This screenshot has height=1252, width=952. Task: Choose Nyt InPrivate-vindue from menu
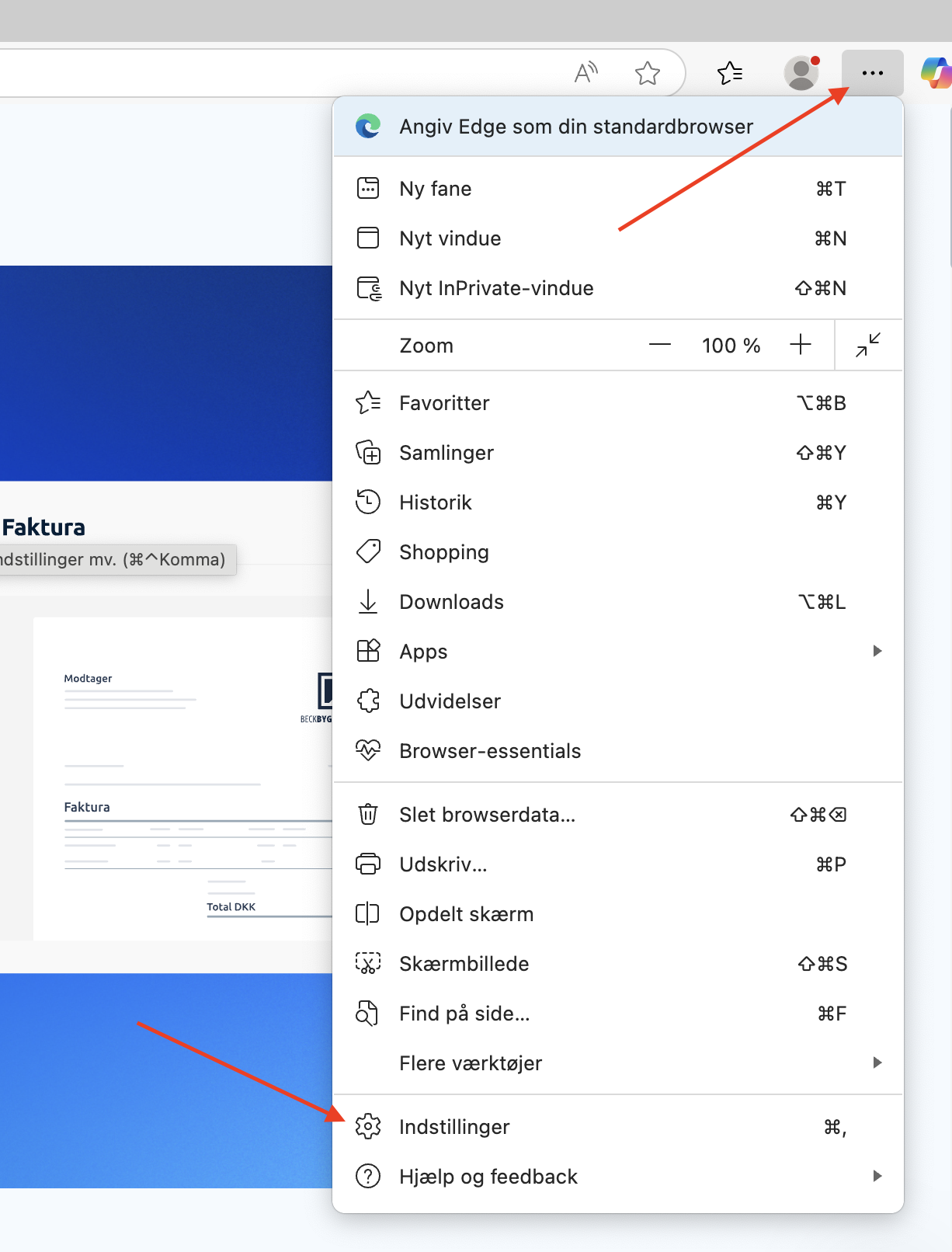[618, 287]
